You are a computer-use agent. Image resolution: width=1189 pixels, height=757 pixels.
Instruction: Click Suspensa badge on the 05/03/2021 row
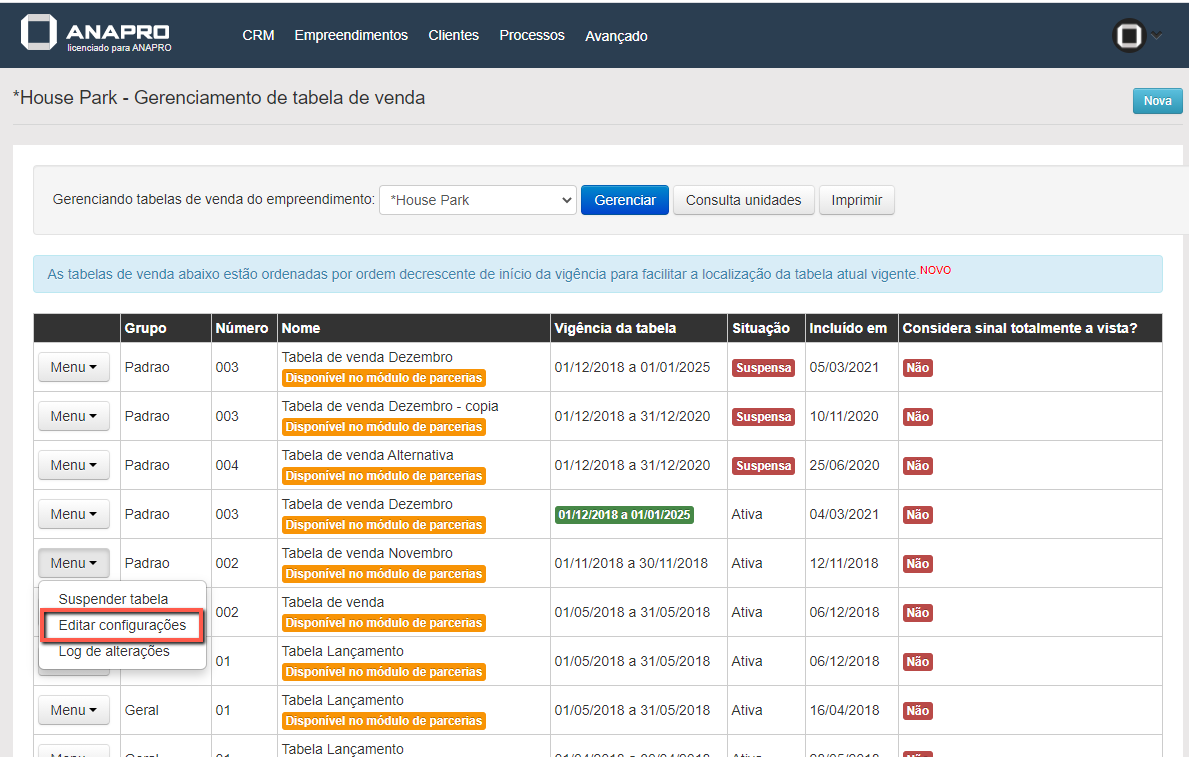[763, 368]
